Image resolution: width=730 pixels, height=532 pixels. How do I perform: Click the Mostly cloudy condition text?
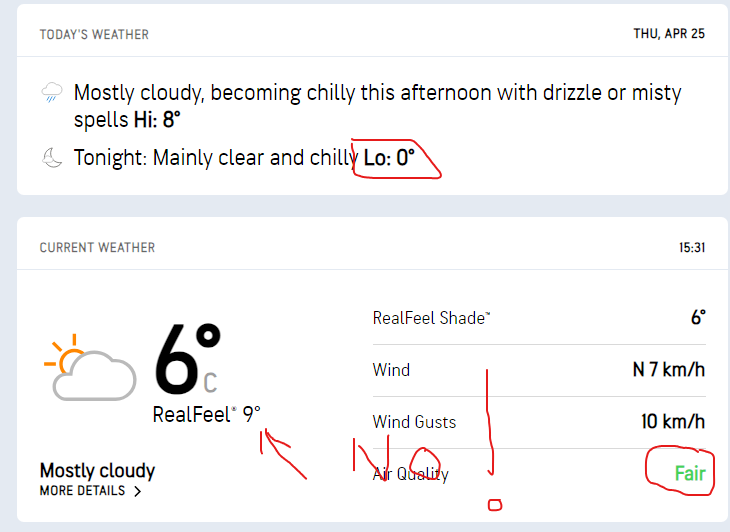tap(97, 470)
